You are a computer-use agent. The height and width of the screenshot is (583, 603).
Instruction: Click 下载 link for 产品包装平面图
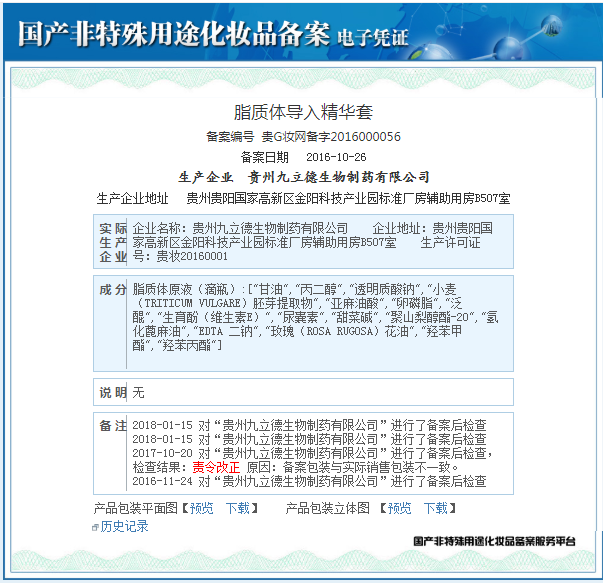pos(237,508)
